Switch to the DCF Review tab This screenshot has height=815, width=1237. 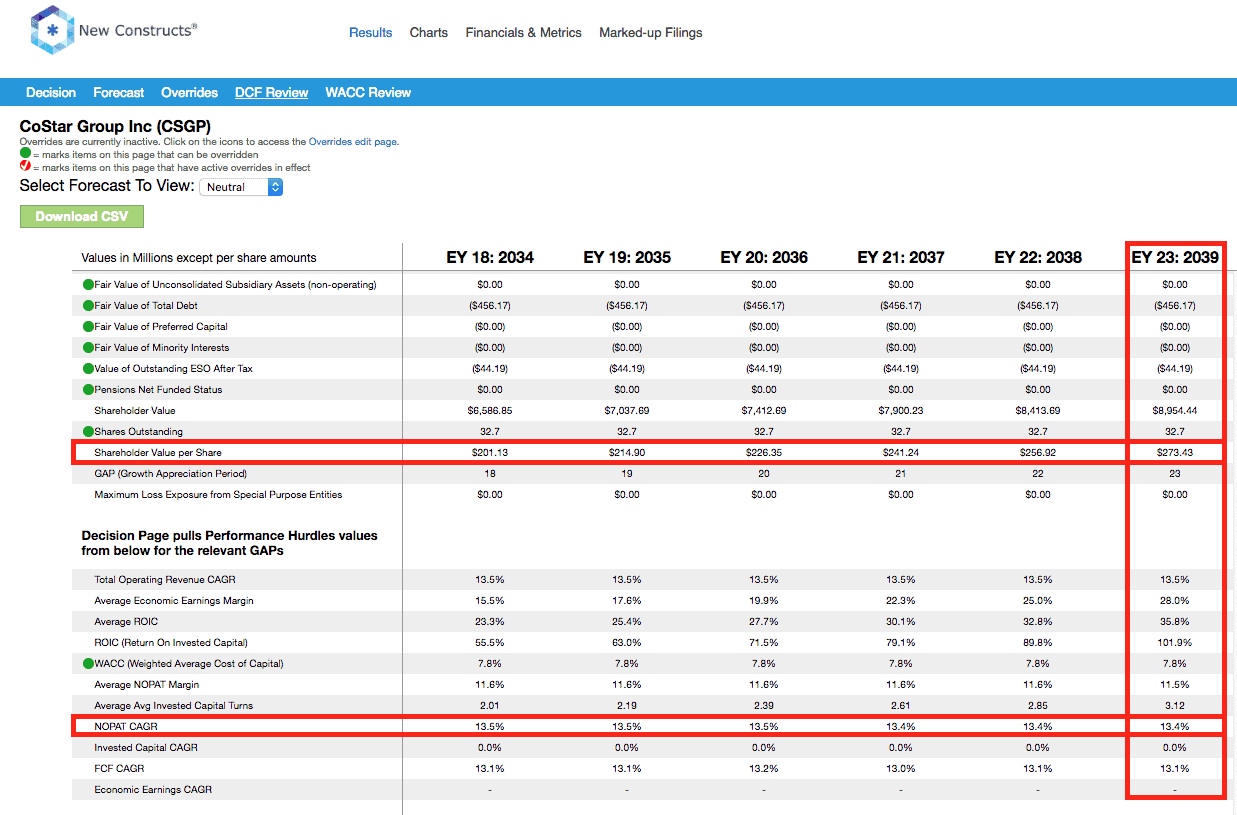click(271, 93)
